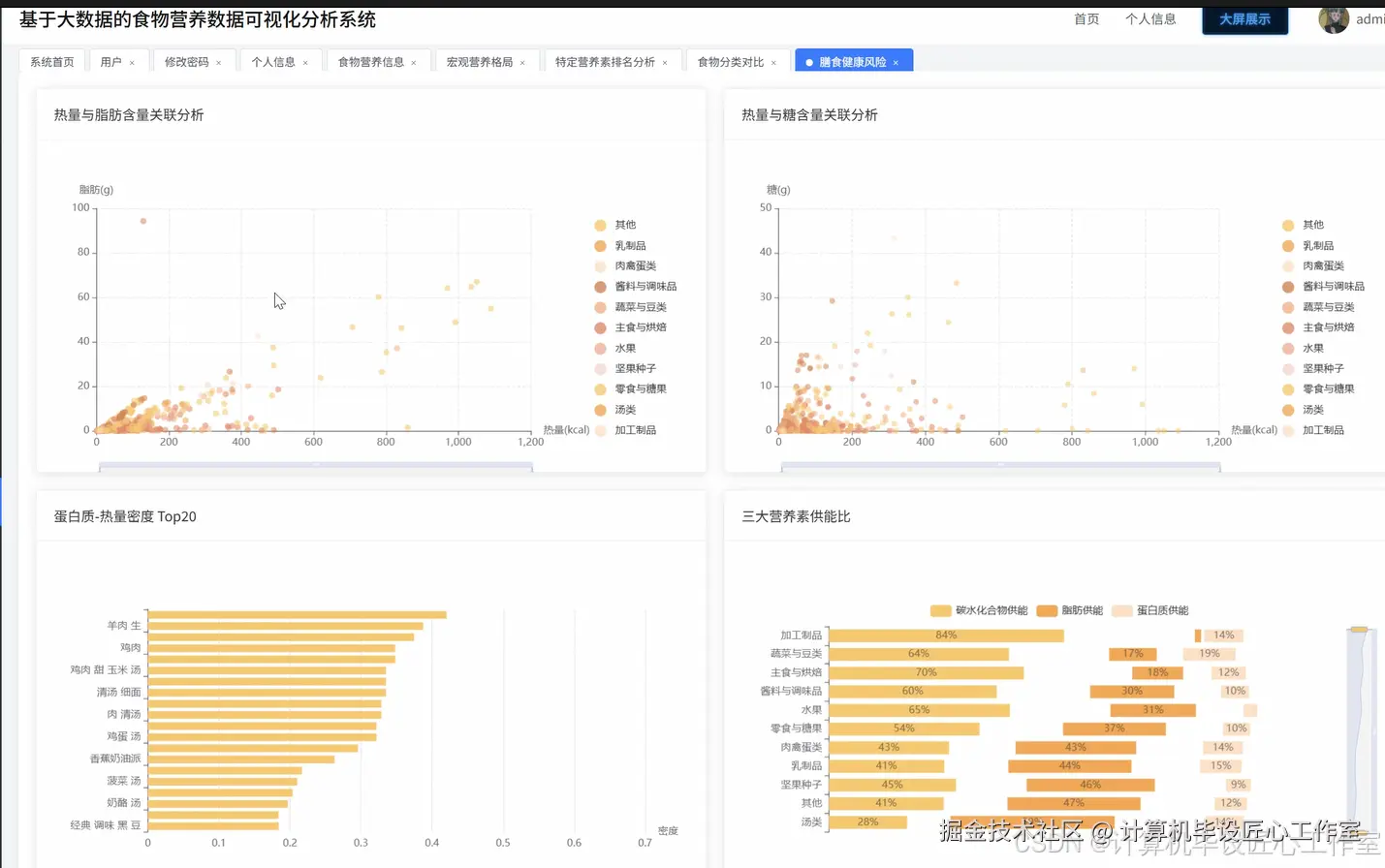Close the active 膳食健康风险 tab x icon
Image resolution: width=1385 pixels, height=868 pixels.
(x=896, y=63)
